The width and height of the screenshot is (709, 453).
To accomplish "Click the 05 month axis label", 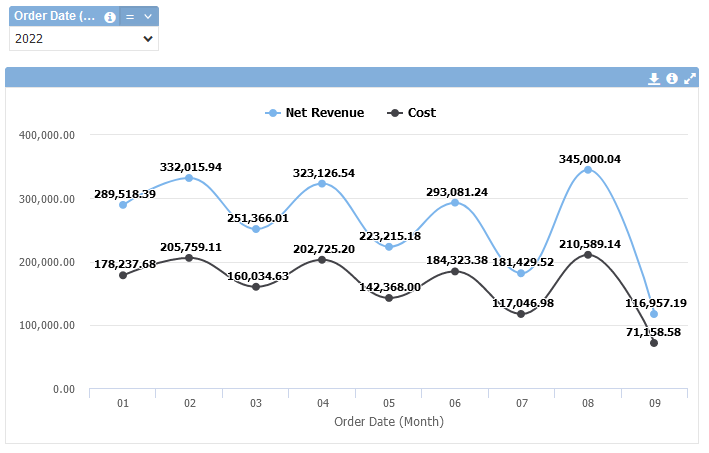I will pyautogui.click(x=388, y=402).
